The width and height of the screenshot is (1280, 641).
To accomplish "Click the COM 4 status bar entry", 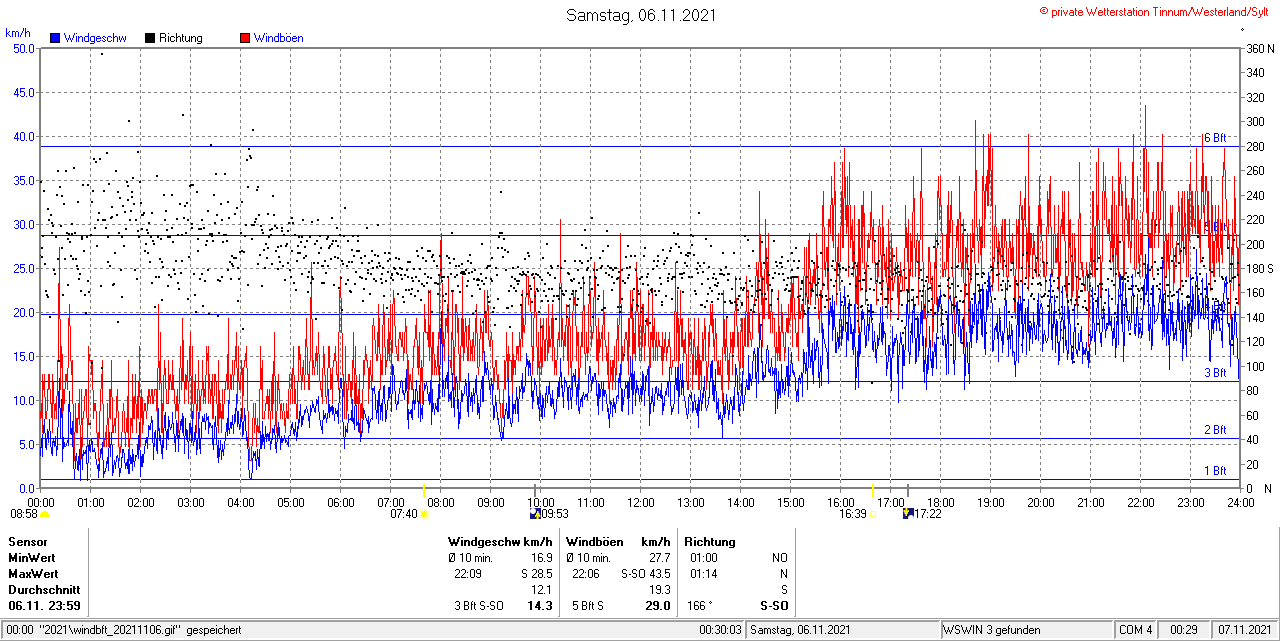I will [x=1136, y=630].
